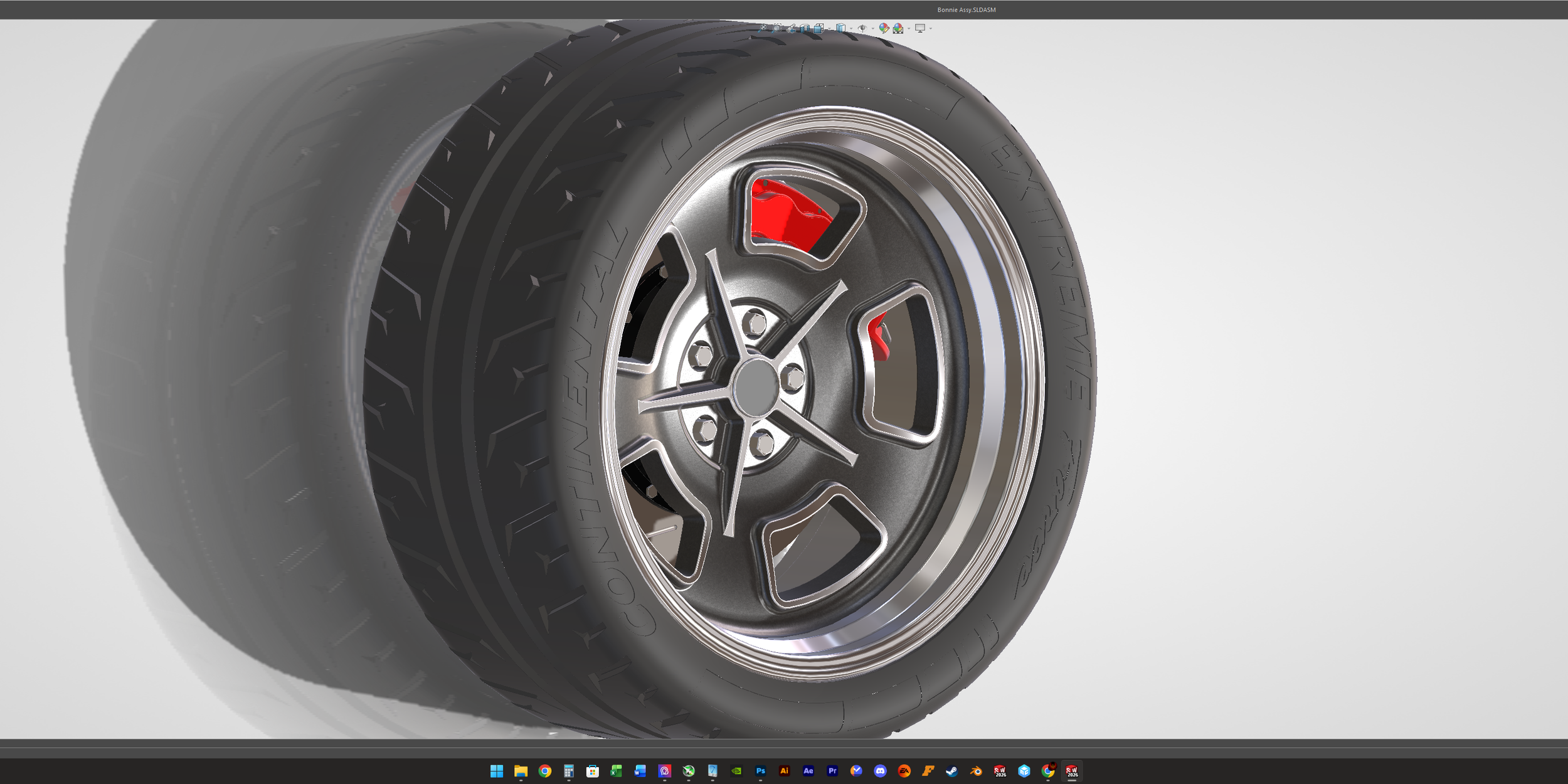Open File Explorer from the taskbar
The width and height of the screenshot is (1568, 784).
[x=521, y=771]
